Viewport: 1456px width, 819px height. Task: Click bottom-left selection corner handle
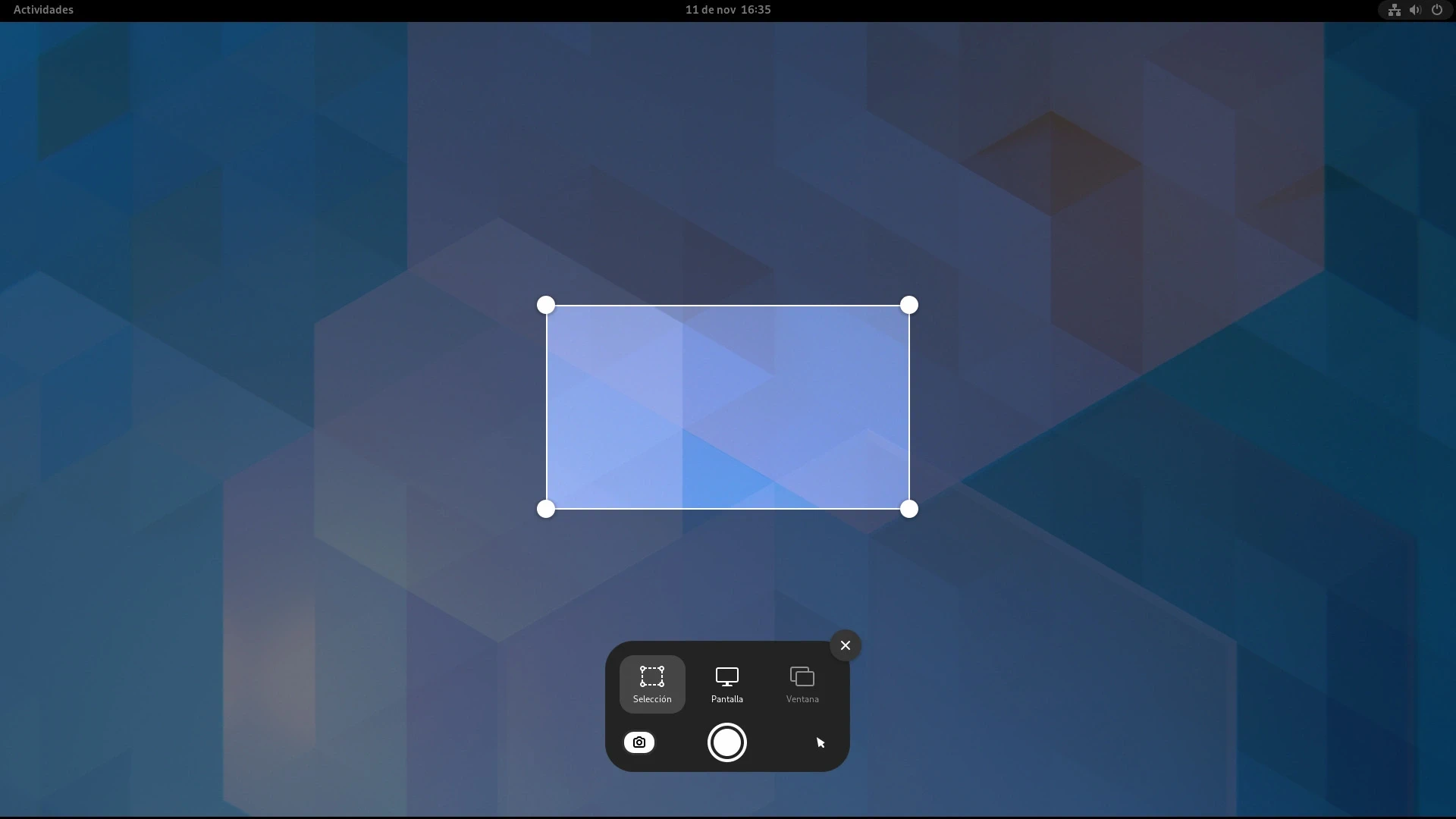click(546, 509)
